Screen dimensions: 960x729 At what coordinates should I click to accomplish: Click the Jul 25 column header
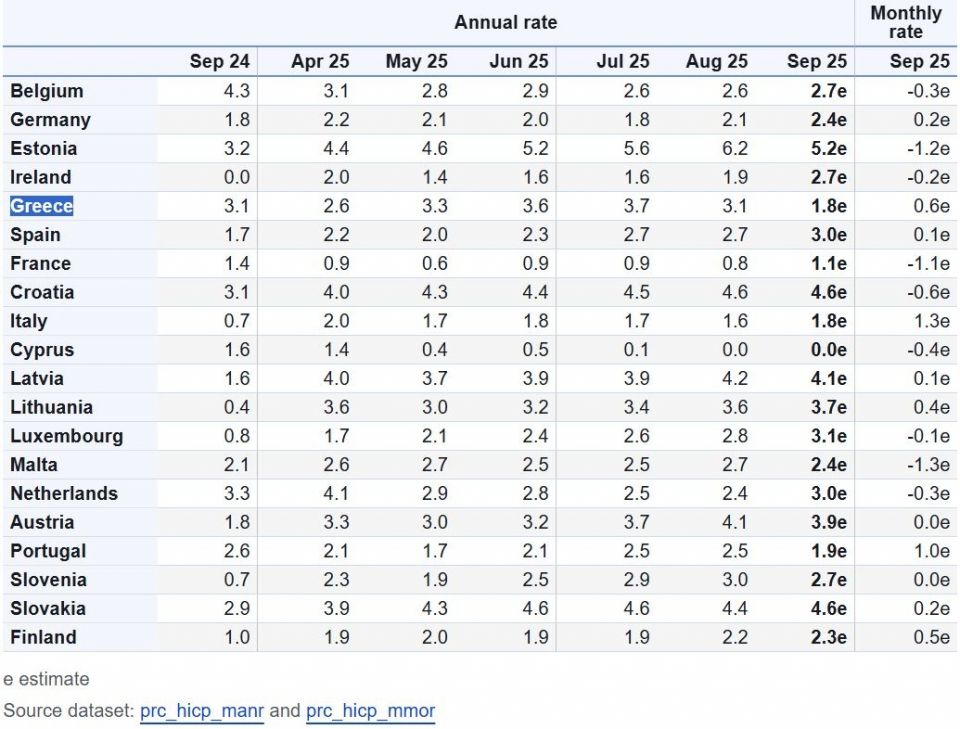(x=623, y=62)
